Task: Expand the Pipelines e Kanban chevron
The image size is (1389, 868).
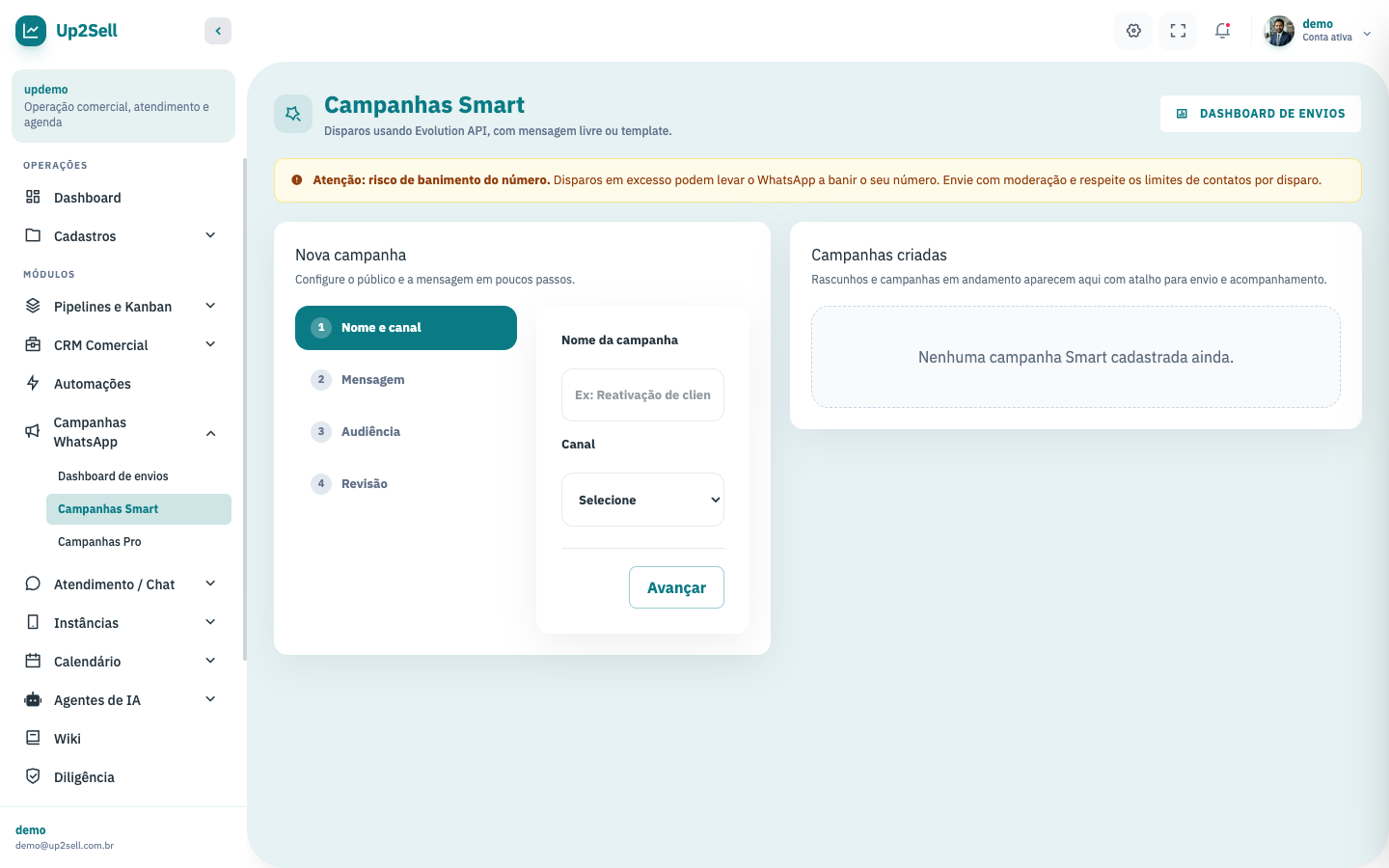Action: click(210, 306)
